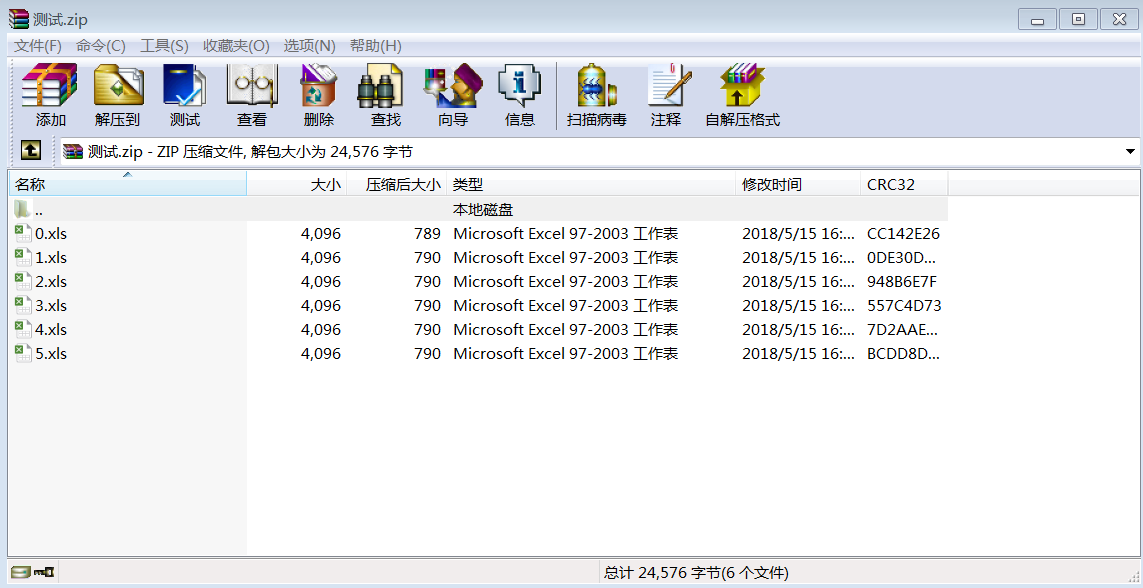Viewport: 1143px width, 588px height.
Task: Click the Excel icon of 1.xls
Action: click(x=23, y=257)
